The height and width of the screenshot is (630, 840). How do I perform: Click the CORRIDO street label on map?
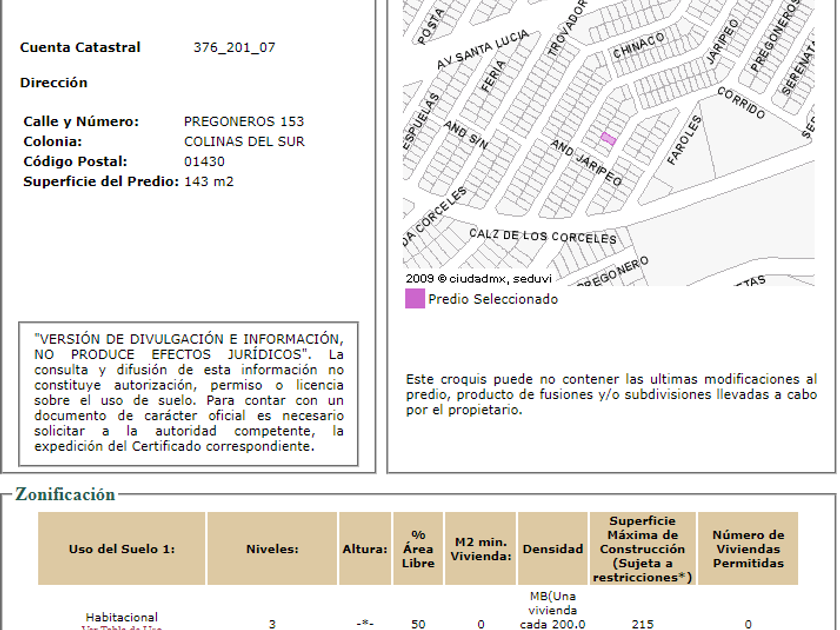point(741,103)
